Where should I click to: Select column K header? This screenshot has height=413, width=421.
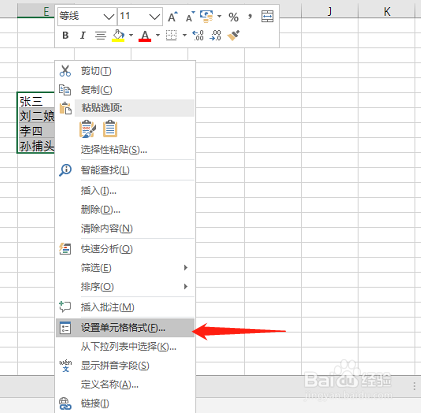click(x=387, y=12)
